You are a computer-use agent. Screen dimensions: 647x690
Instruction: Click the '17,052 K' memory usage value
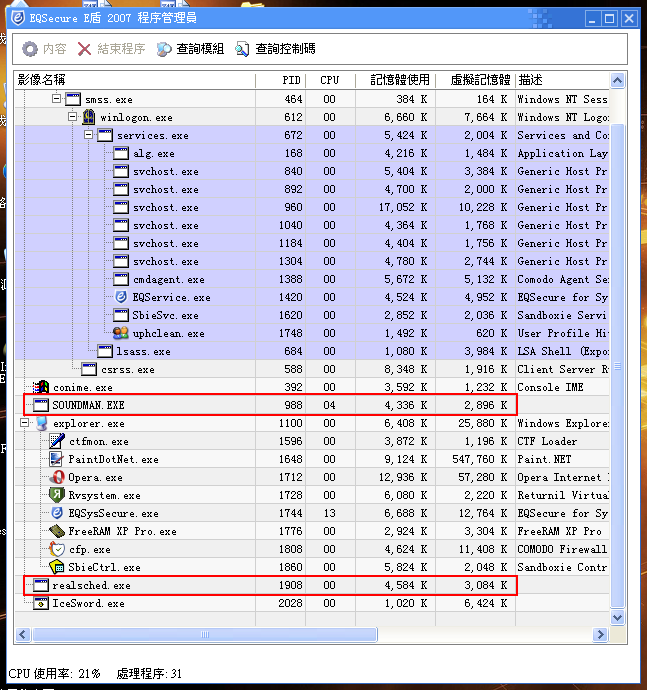(x=403, y=207)
